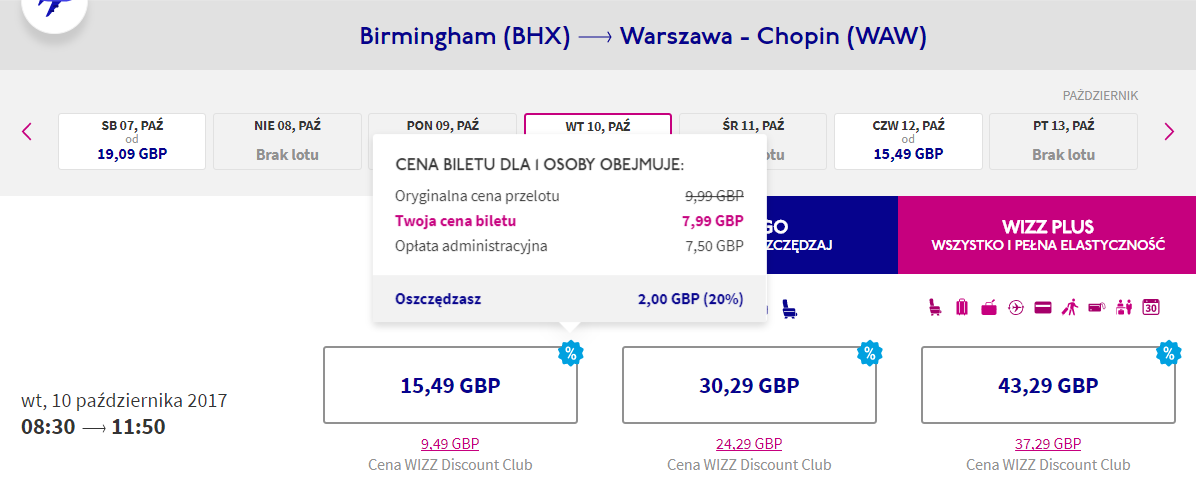Select the SB 07, PAŹ date tab
This screenshot has width=1196, height=480.
pos(132,141)
